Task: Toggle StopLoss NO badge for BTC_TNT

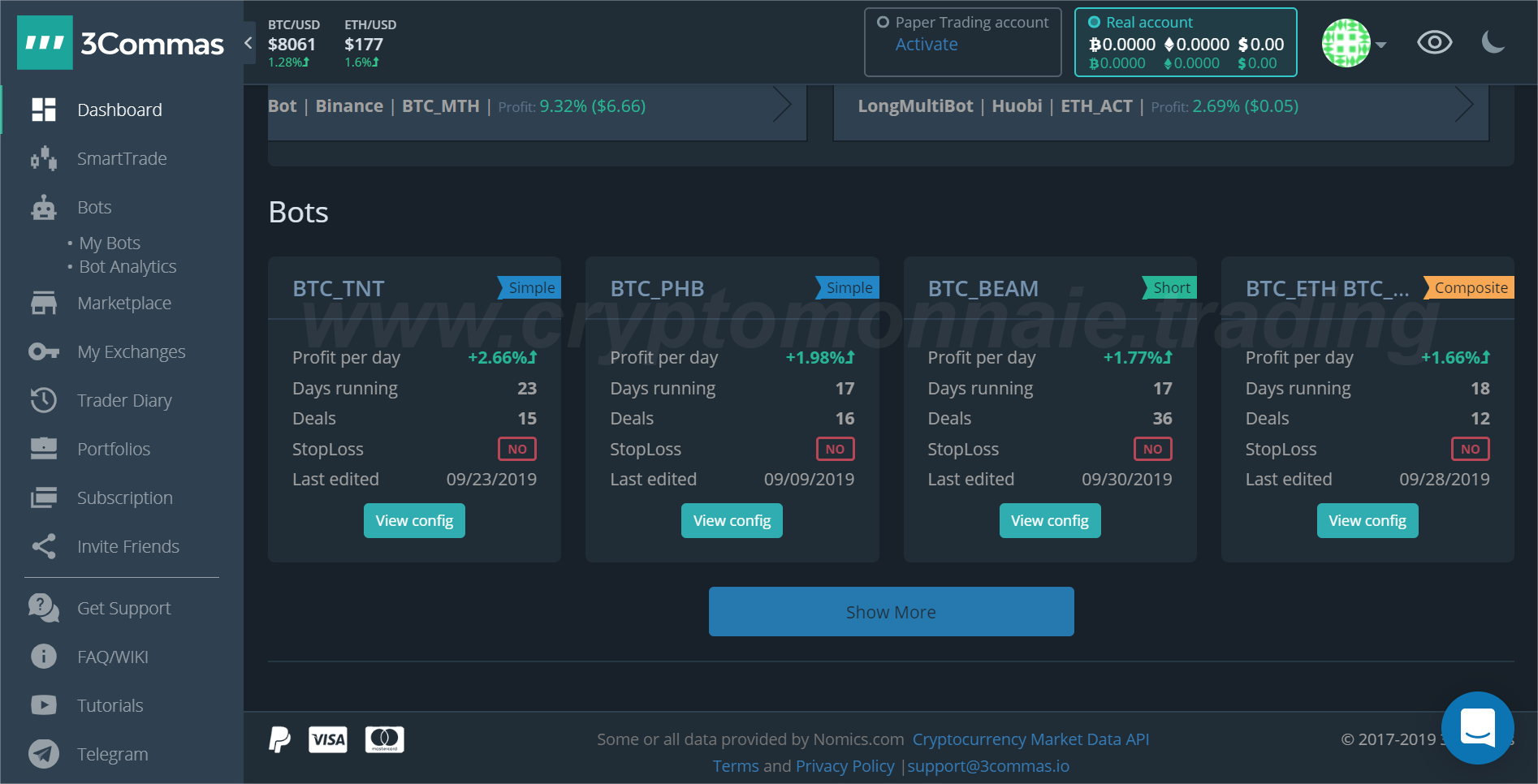Action: [517, 449]
